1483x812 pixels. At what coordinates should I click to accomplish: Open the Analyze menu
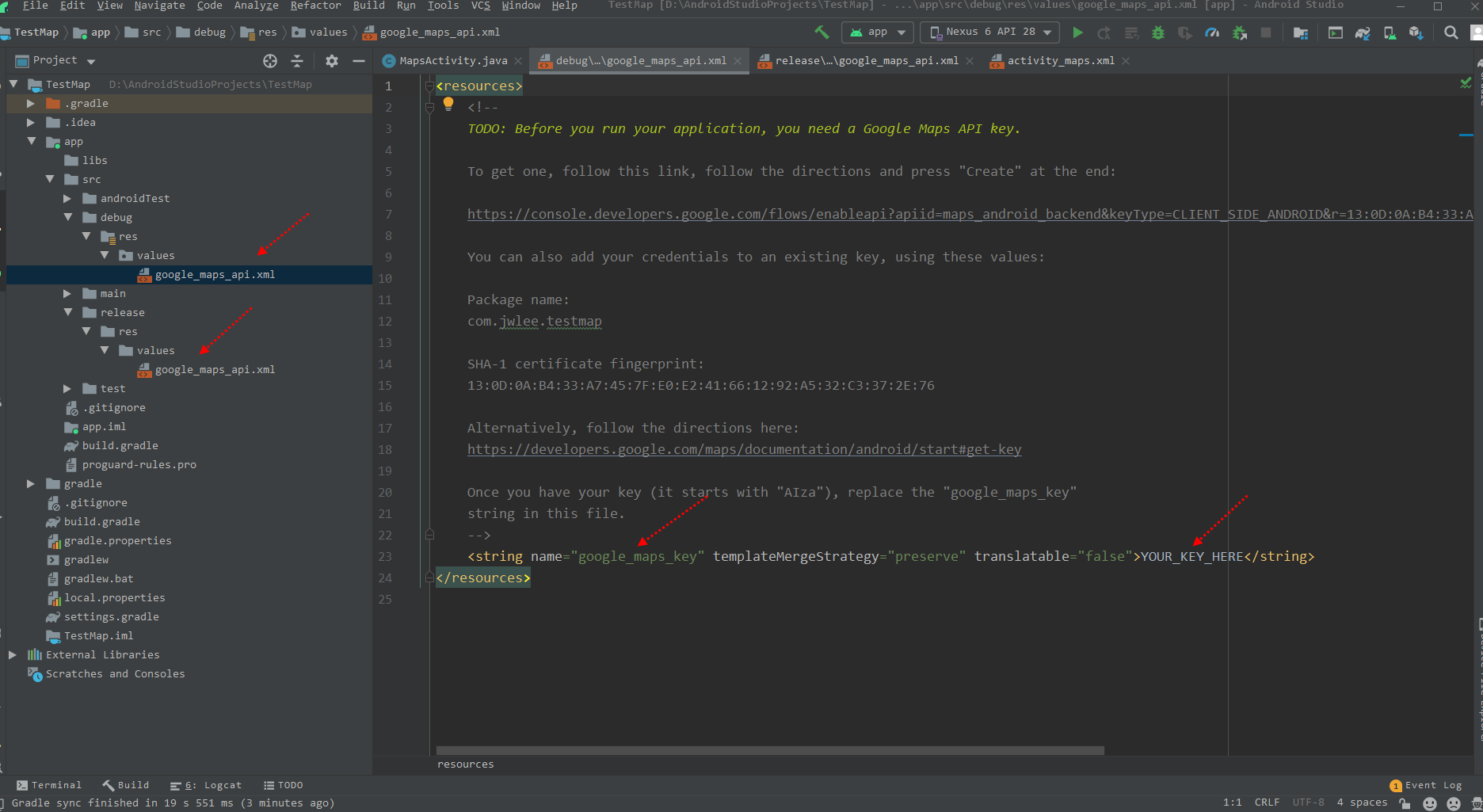click(256, 6)
